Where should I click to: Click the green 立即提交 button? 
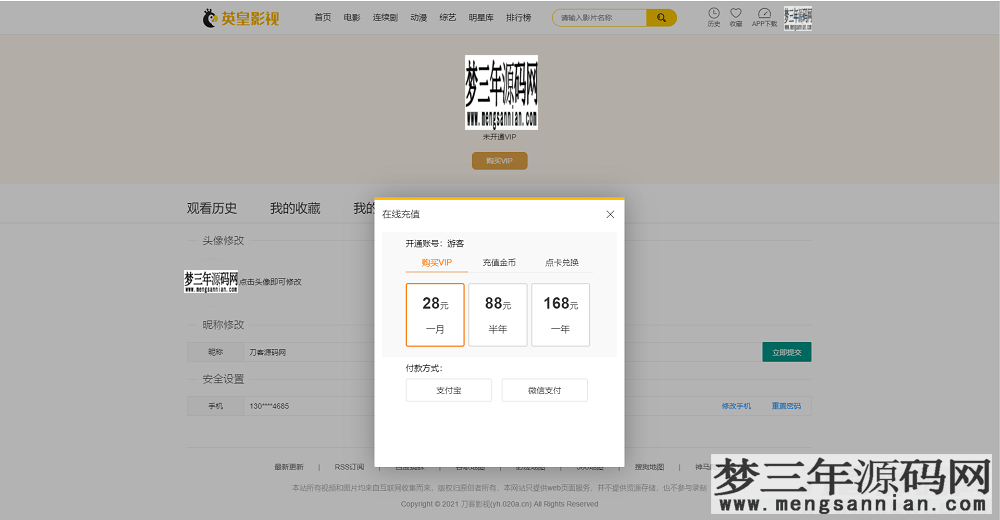point(787,352)
